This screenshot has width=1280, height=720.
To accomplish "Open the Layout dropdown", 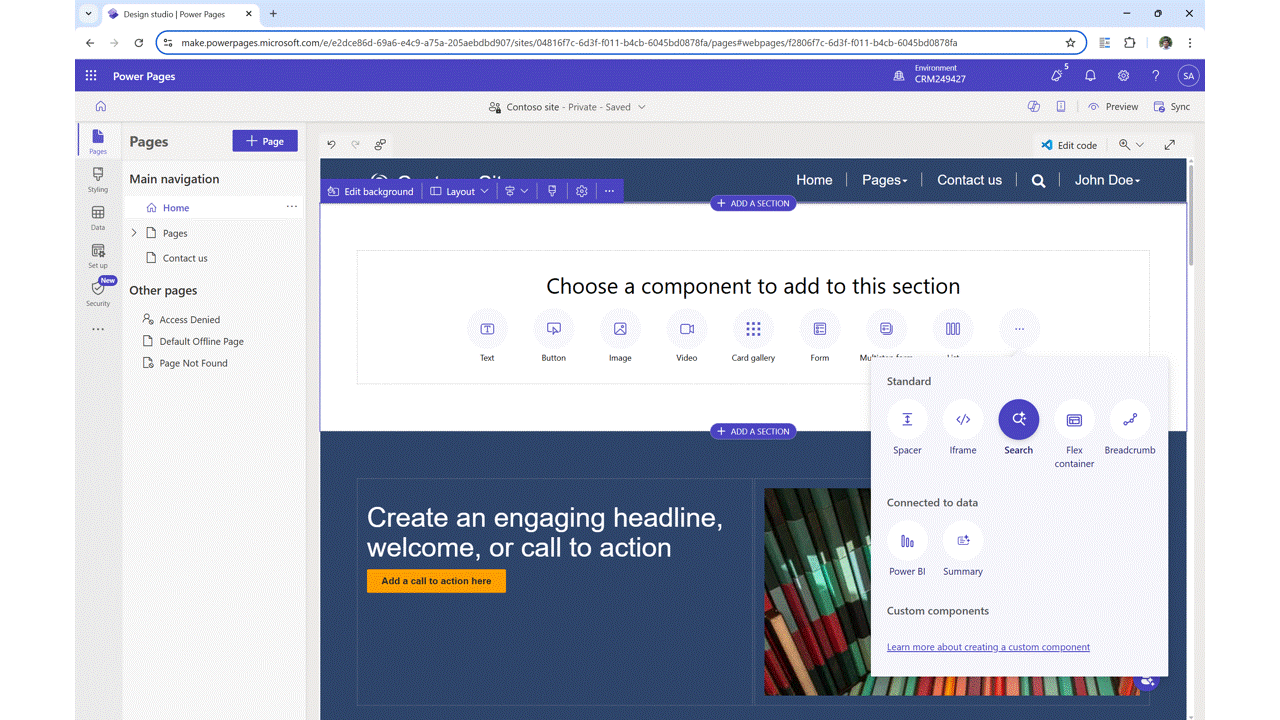I will 460,191.
